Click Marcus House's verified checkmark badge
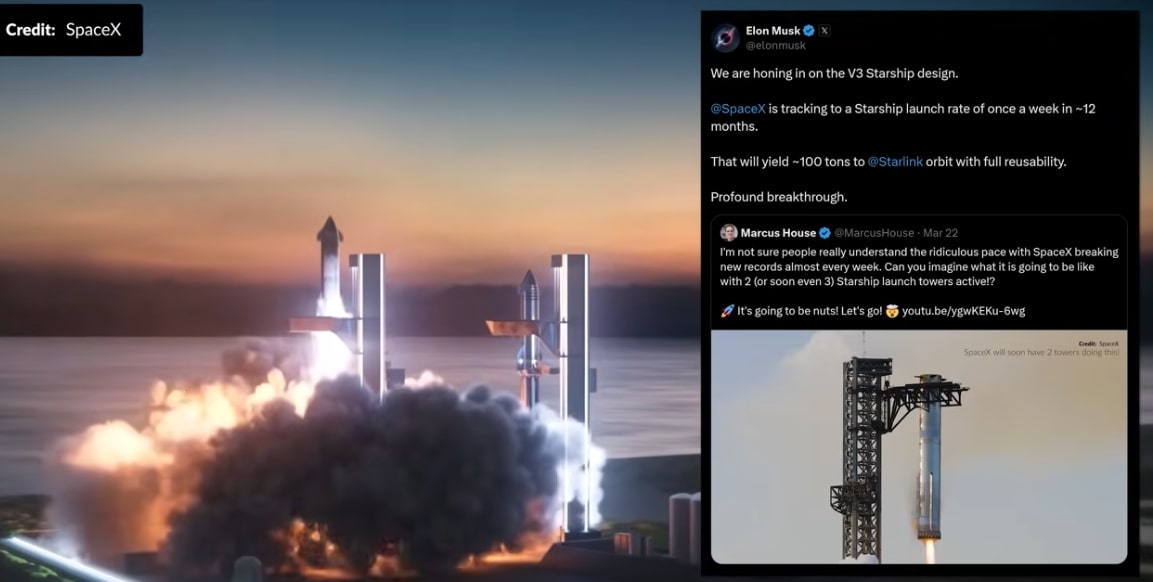The image size is (1153, 582). tap(825, 233)
